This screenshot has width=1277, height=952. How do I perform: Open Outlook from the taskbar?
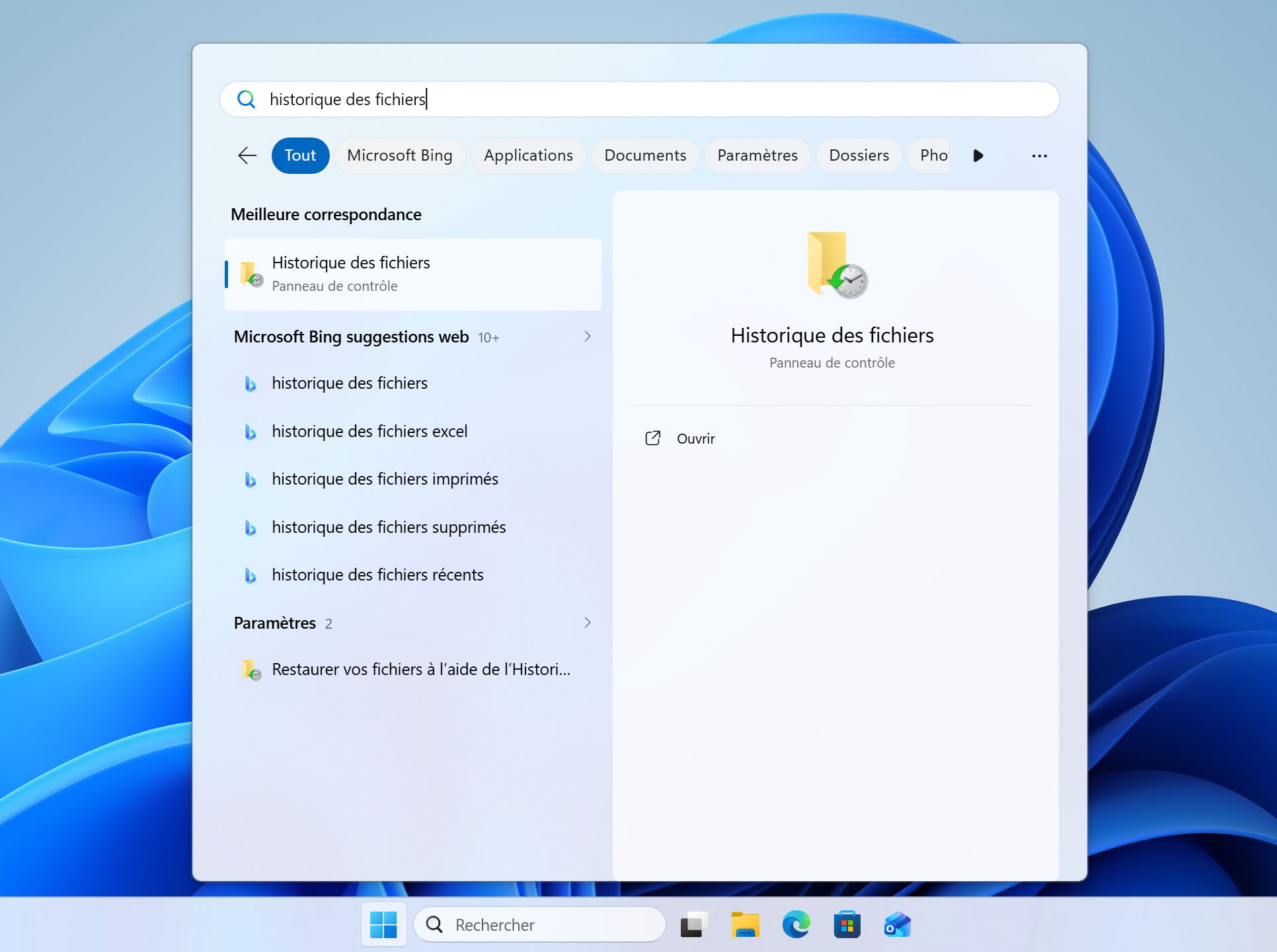tap(898, 924)
